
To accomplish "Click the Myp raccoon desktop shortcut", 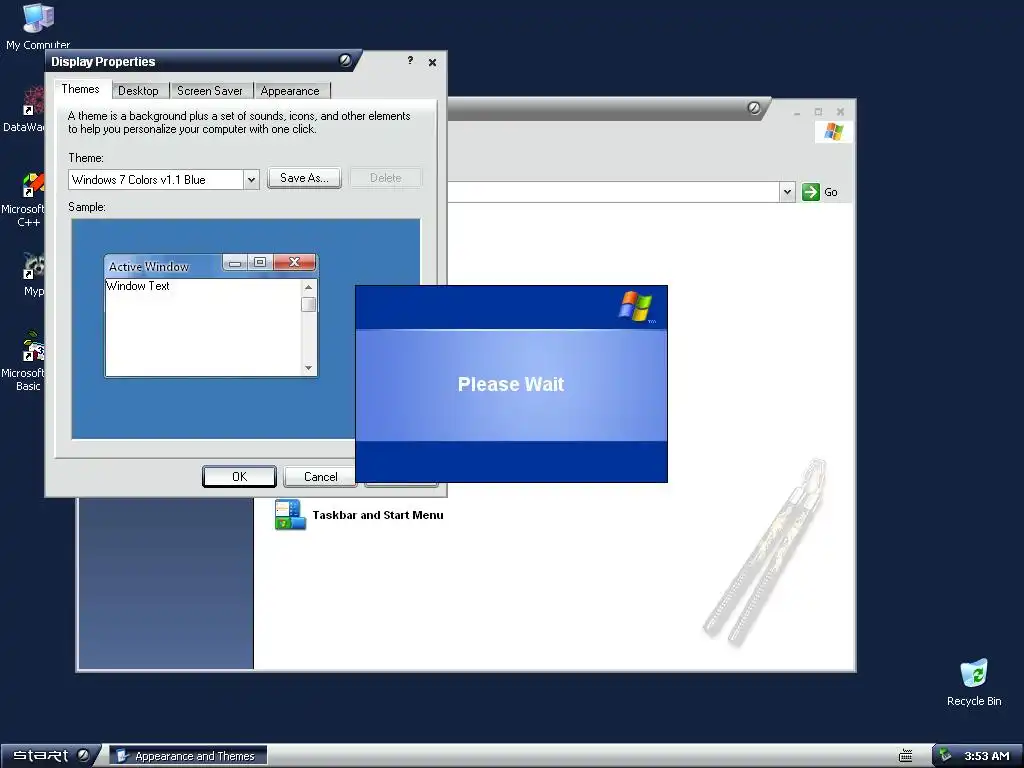I will [33, 266].
